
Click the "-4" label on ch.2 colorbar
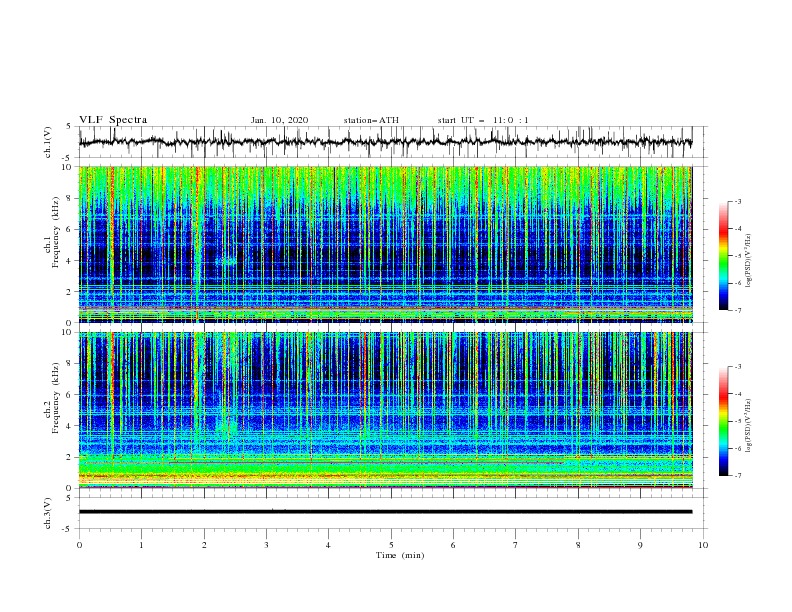pyautogui.click(x=737, y=394)
